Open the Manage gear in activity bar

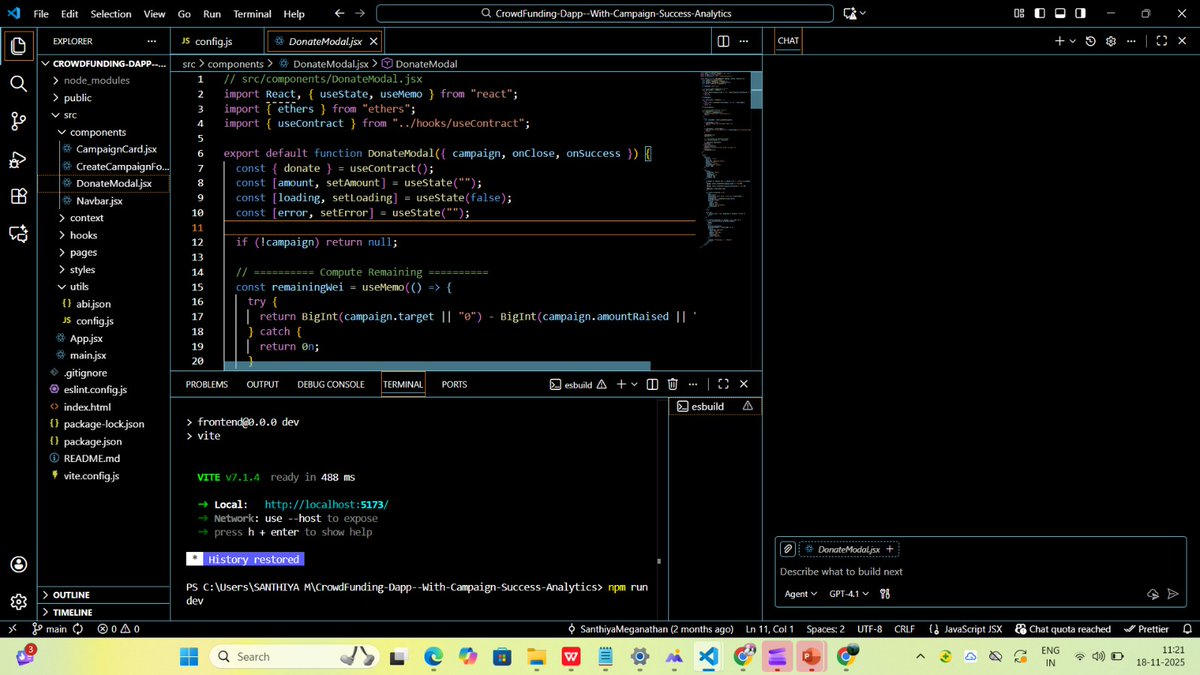tap(18, 602)
